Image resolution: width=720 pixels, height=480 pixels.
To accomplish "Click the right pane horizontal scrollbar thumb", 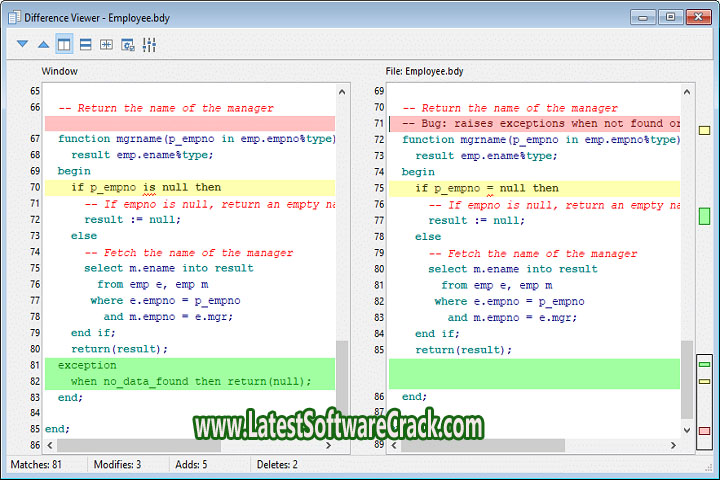I will point(483,445).
